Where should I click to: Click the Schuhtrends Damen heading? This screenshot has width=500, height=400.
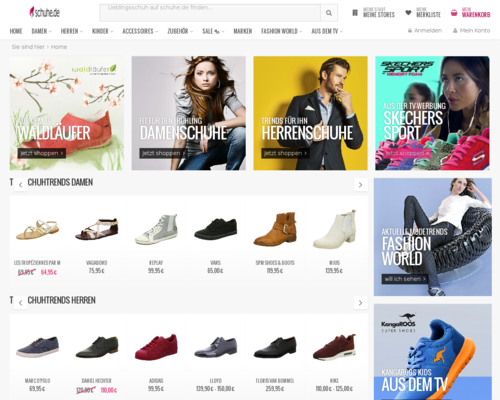(51, 182)
